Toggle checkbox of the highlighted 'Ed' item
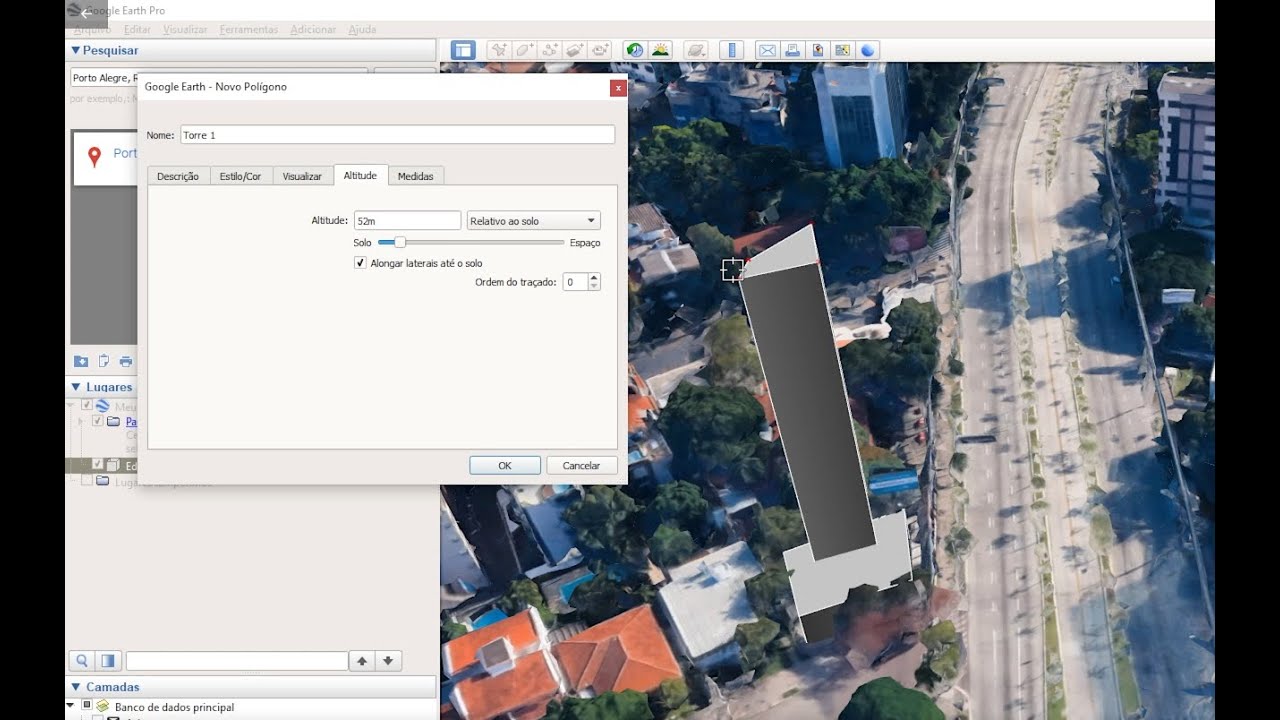 [x=97, y=465]
